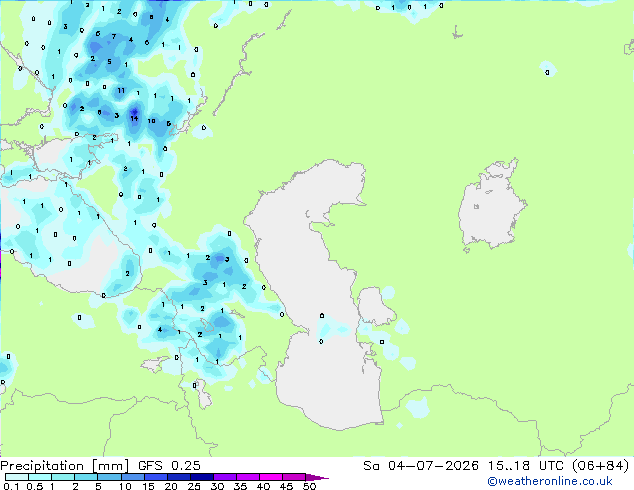The image size is (634, 490).
Task: Open the weatheronline.co.uk link
Action: click(x=550, y=481)
